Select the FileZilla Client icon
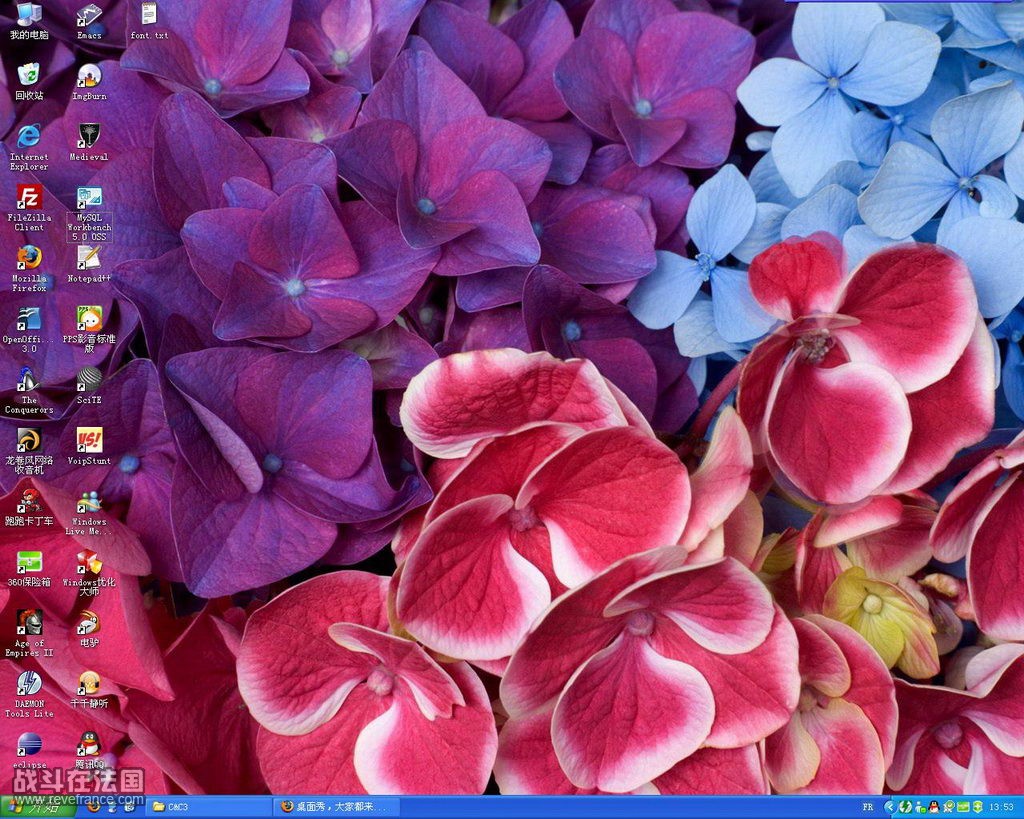 click(x=29, y=208)
